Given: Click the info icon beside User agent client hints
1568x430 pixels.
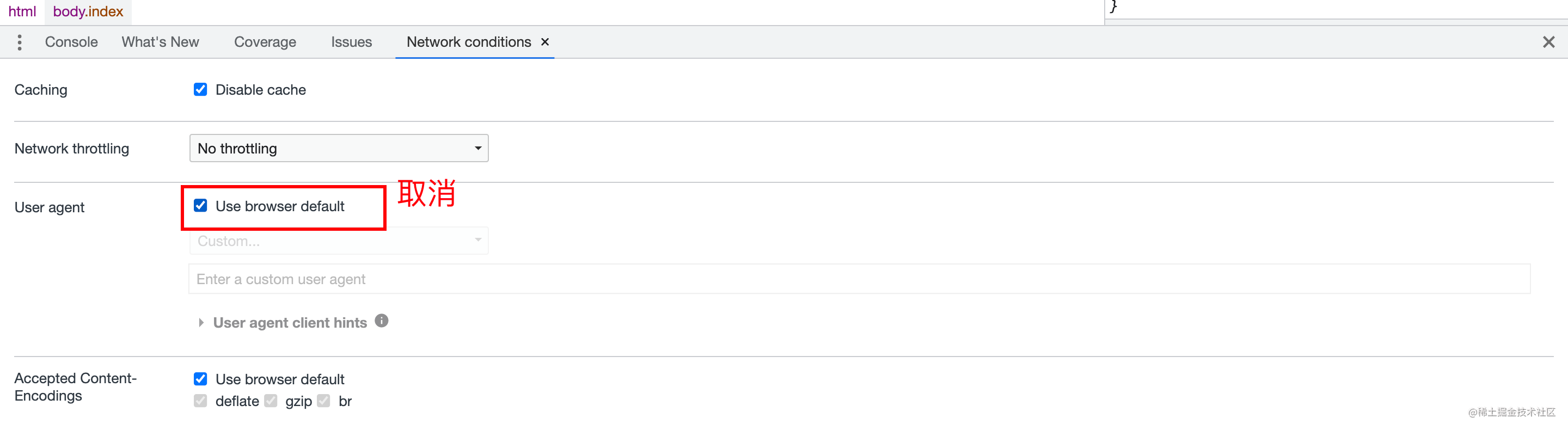Looking at the screenshot, I should (381, 321).
